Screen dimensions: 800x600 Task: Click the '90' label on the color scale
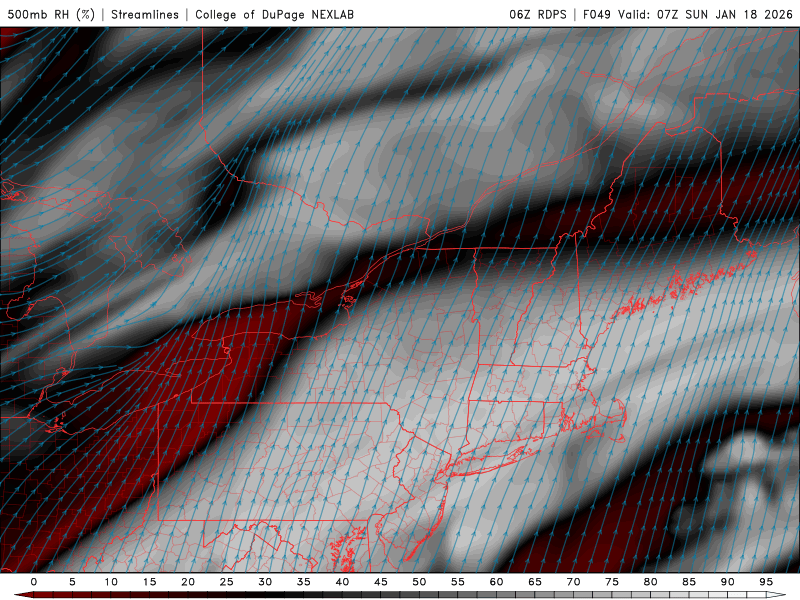click(727, 582)
